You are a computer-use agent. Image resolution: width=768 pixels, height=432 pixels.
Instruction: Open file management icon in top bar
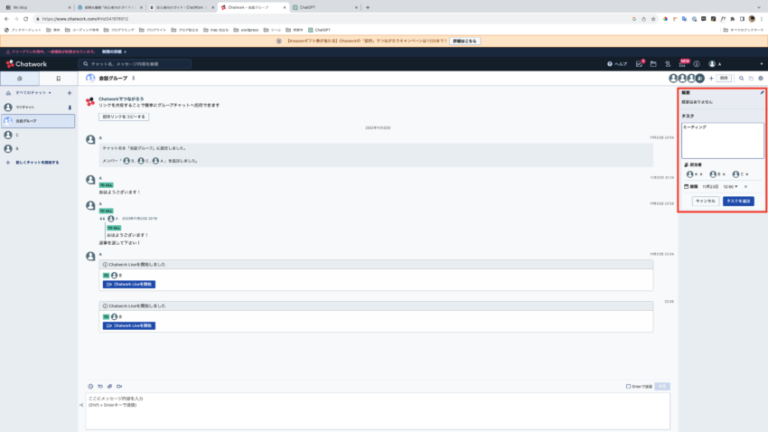coord(654,64)
